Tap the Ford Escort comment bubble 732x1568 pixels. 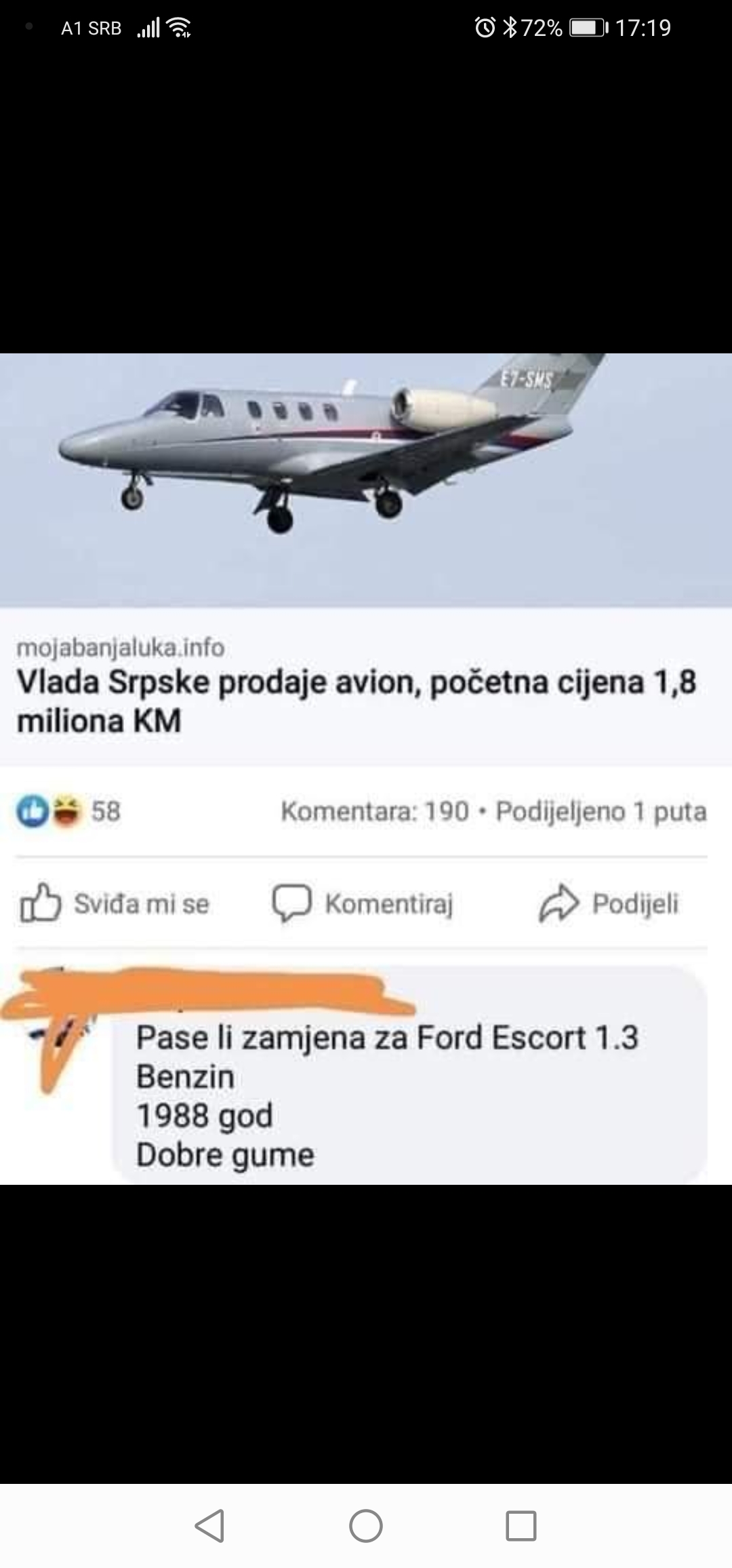point(410,1076)
